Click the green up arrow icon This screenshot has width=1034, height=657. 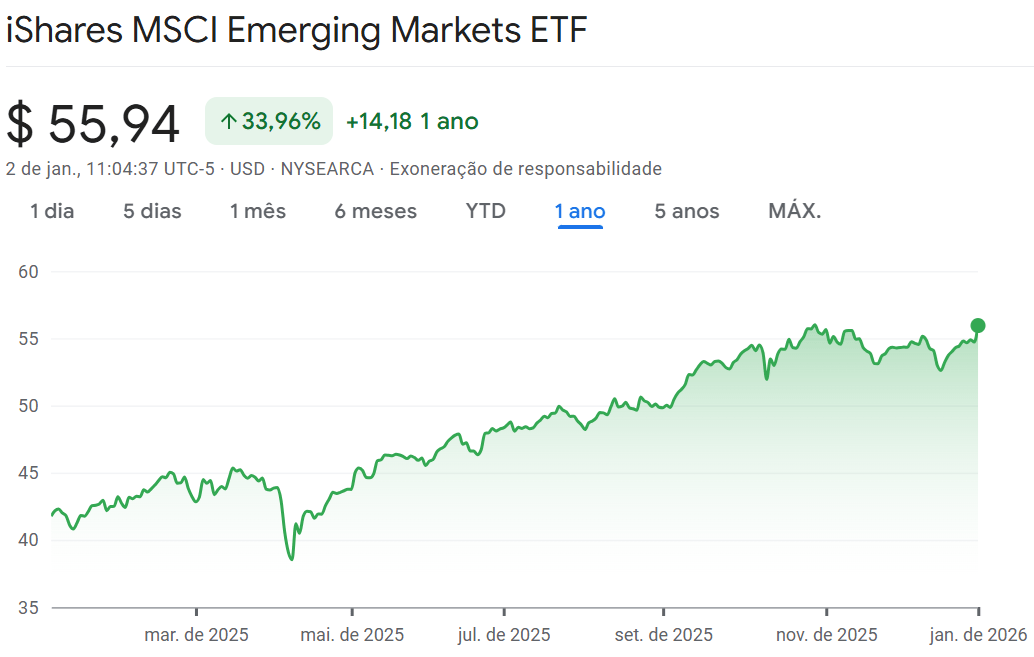[228, 122]
